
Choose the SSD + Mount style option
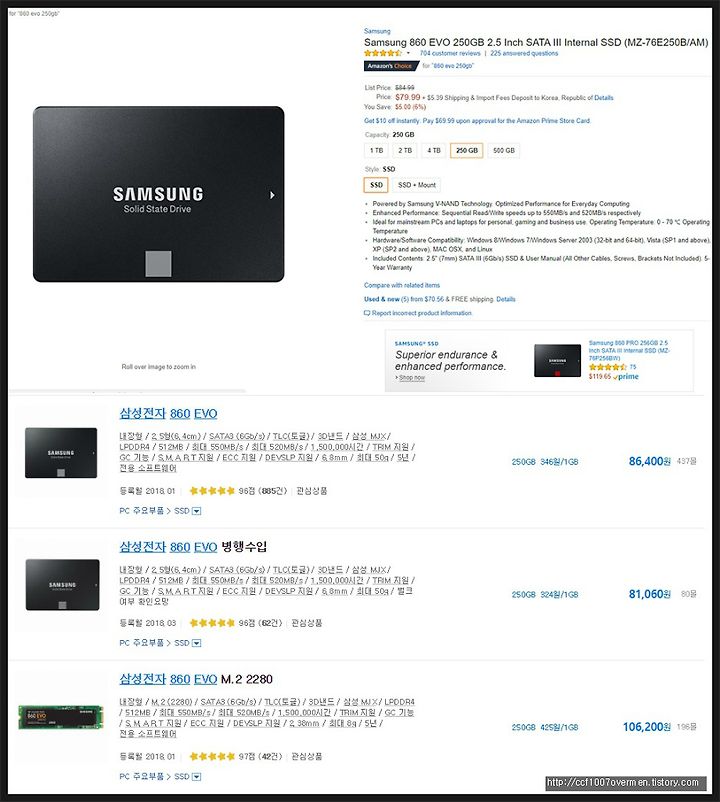(x=417, y=185)
